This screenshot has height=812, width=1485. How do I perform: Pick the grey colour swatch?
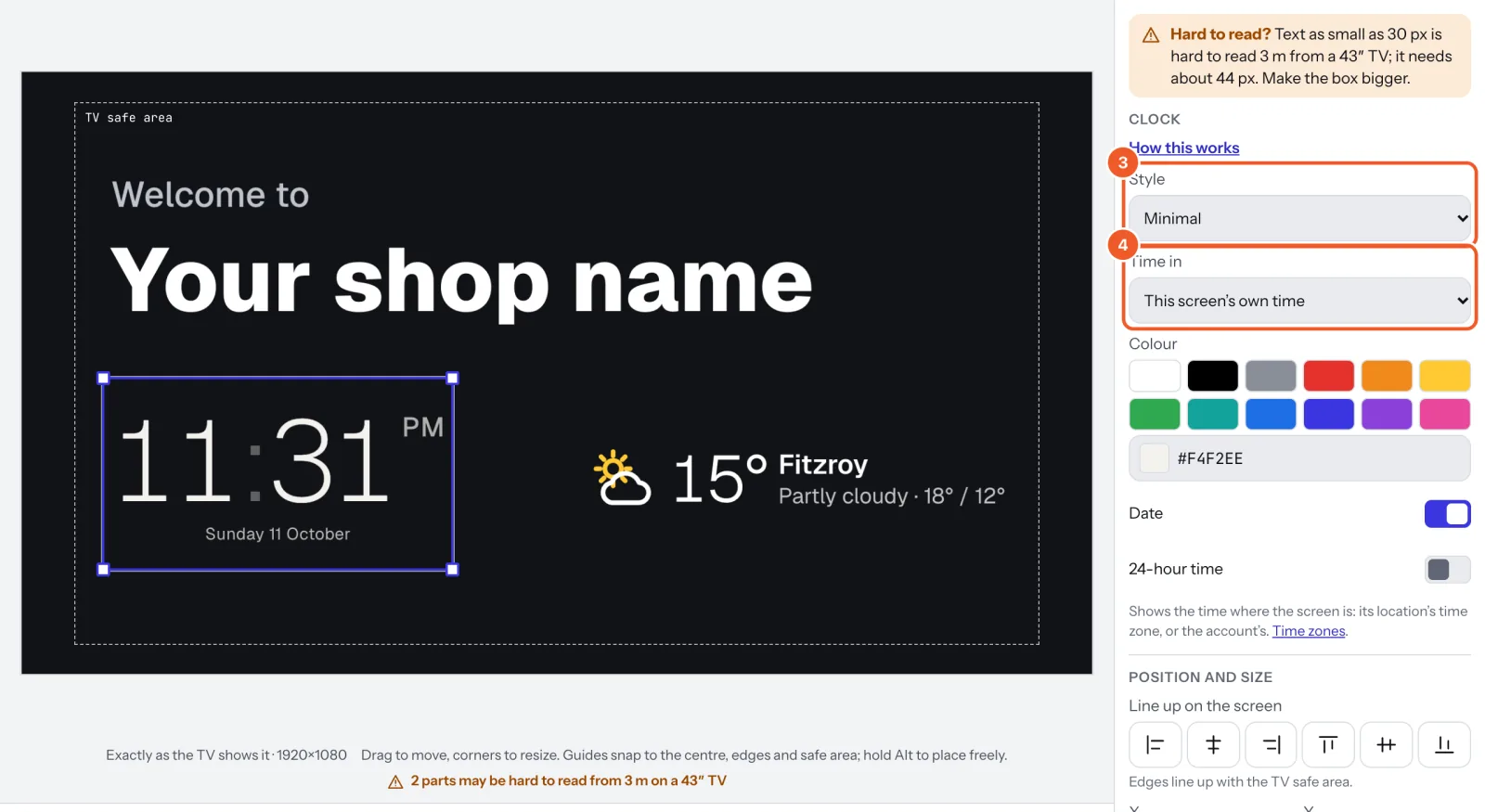(x=1271, y=376)
